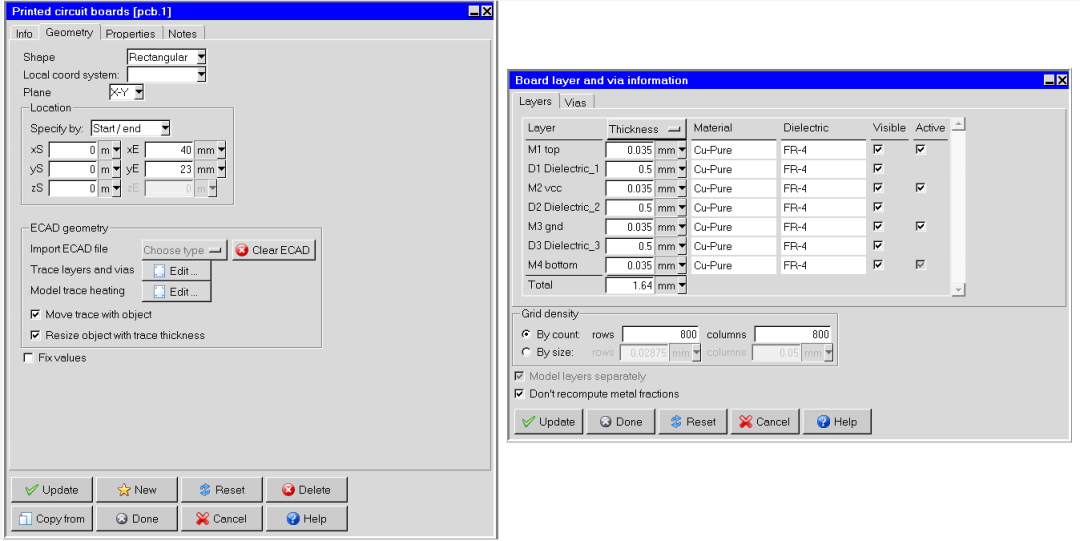The height and width of the screenshot is (541, 1080).
Task: Open the Choose type import button
Action: tap(185, 249)
